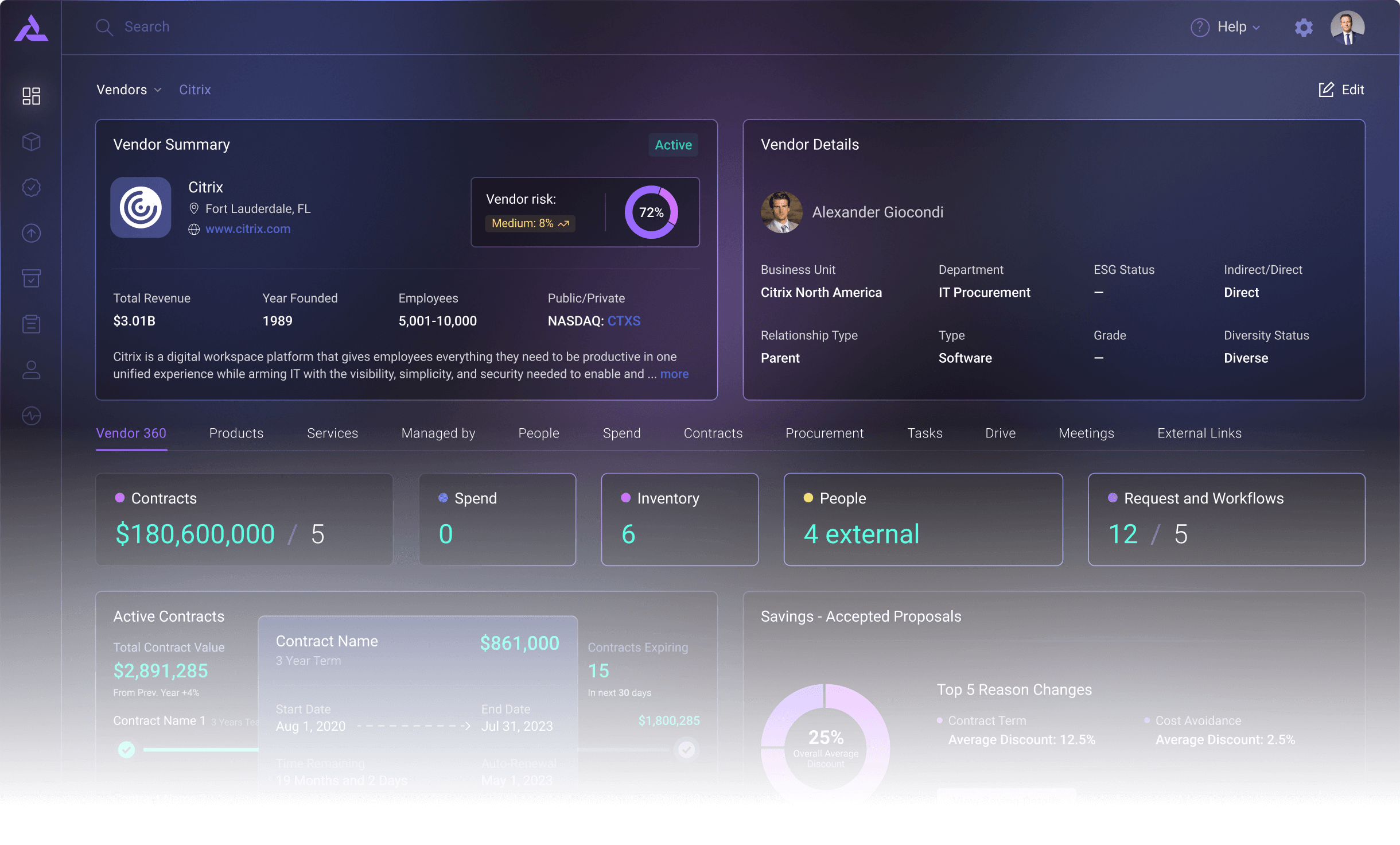The width and height of the screenshot is (1400, 845).
Task: Open the Spend tab
Action: 621,433
